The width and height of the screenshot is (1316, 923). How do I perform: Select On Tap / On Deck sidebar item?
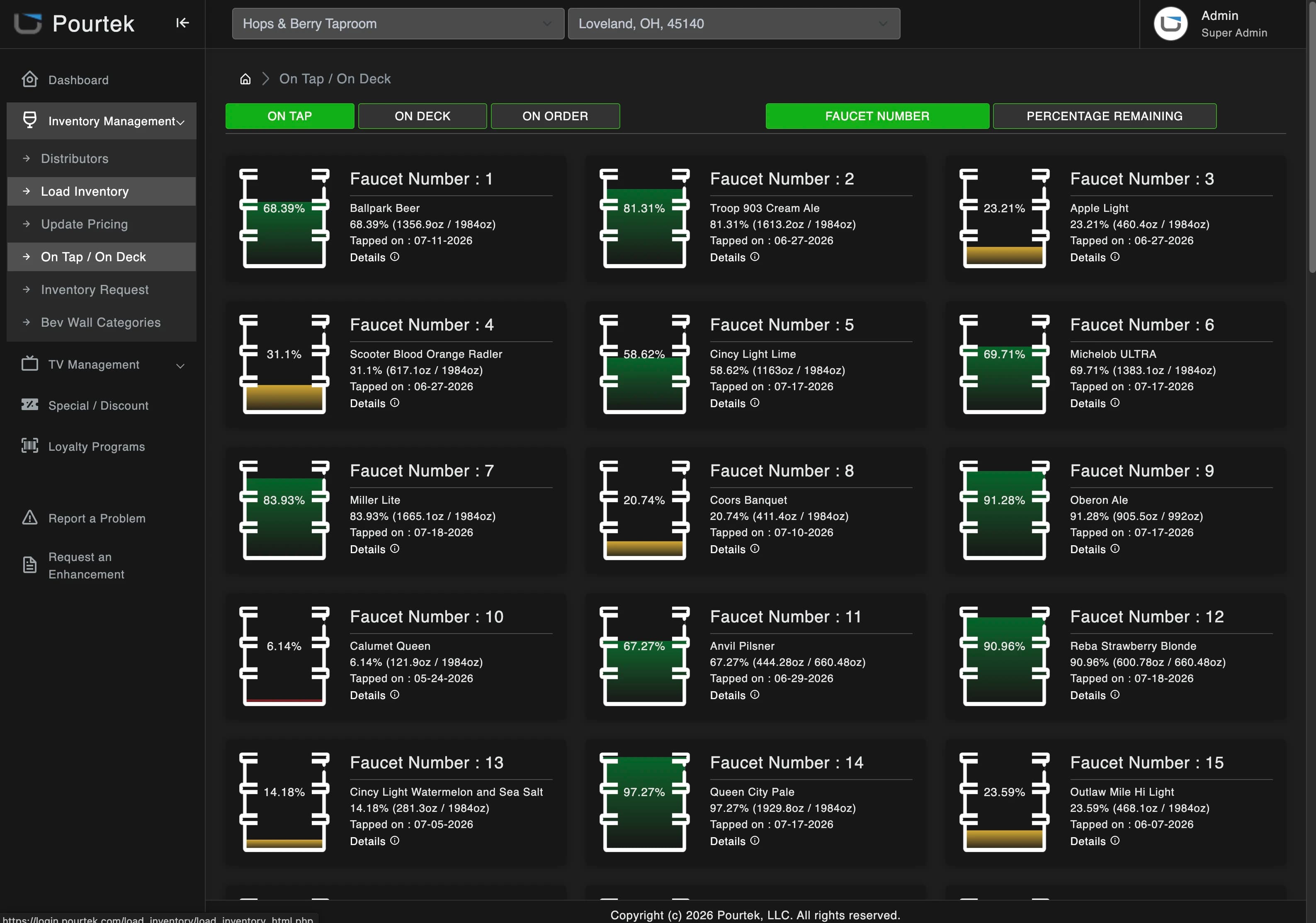click(102, 257)
